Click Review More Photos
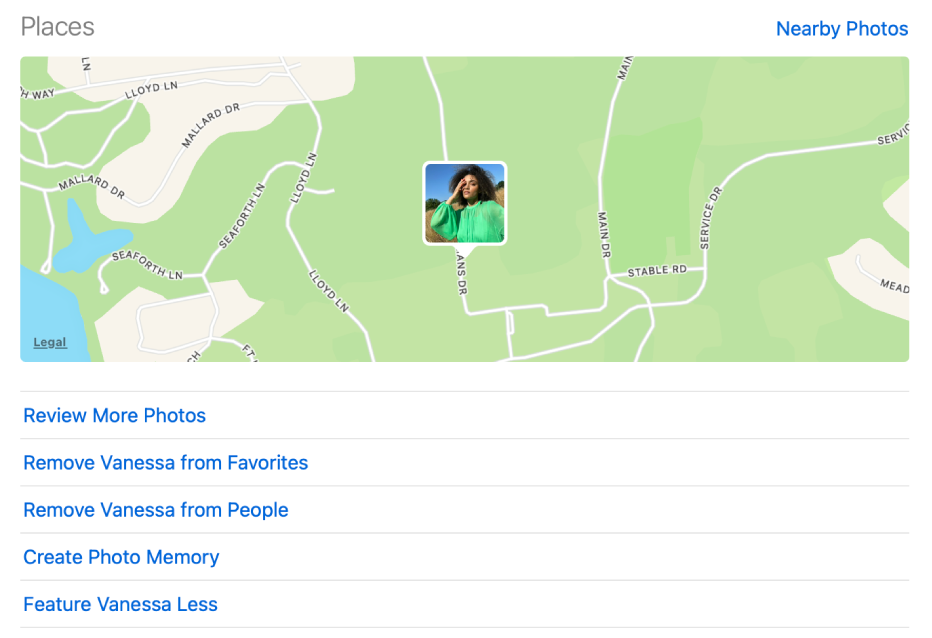Screen dimensions: 932x638 (x=114, y=415)
